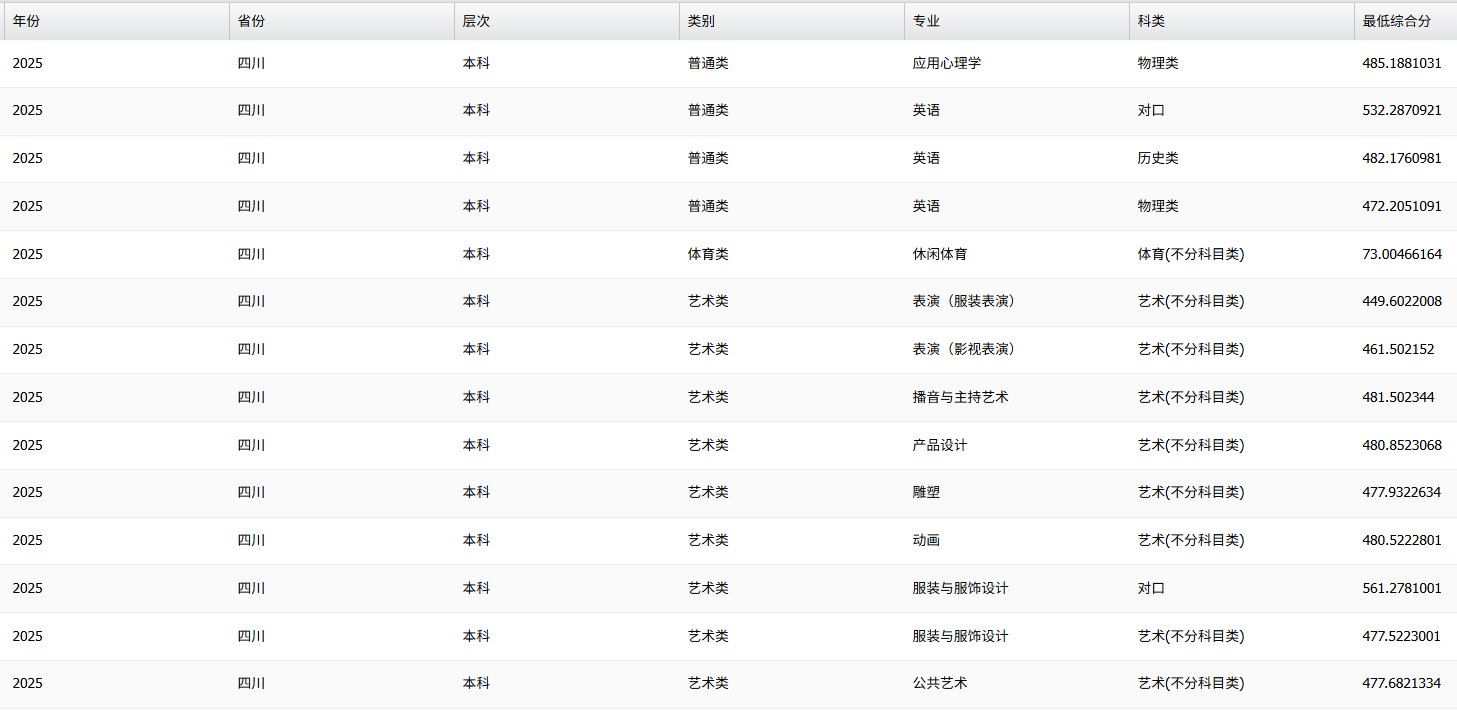The height and width of the screenshot is (717, 1457).
Task: Select 四川 in the 公共艺术 row
Action: click(251, 683)
